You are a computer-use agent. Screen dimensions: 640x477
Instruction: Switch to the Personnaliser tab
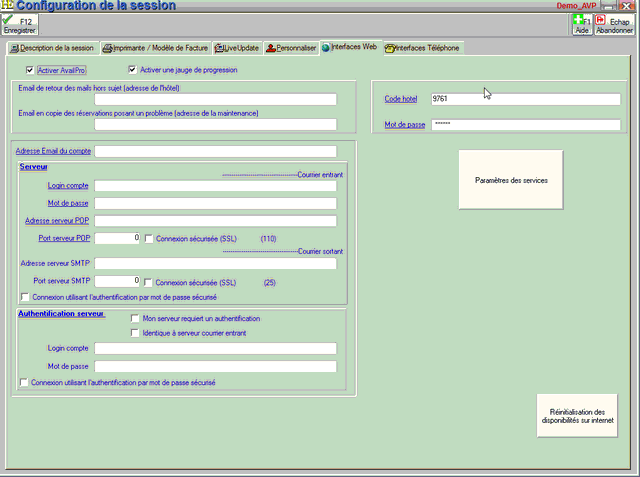pyautogui.click(x=291, y=47)
